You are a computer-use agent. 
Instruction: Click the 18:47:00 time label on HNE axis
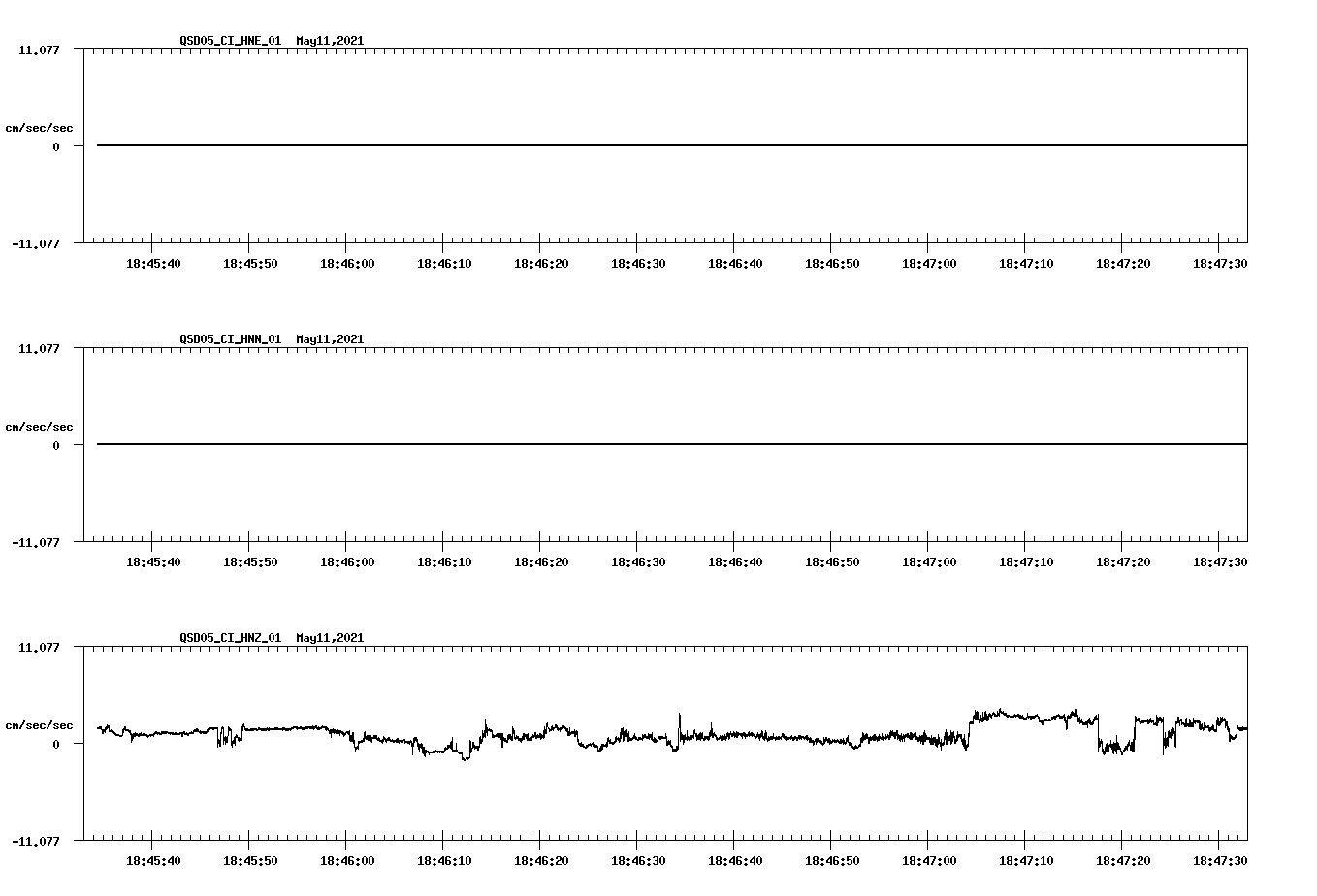coord(931,261)
